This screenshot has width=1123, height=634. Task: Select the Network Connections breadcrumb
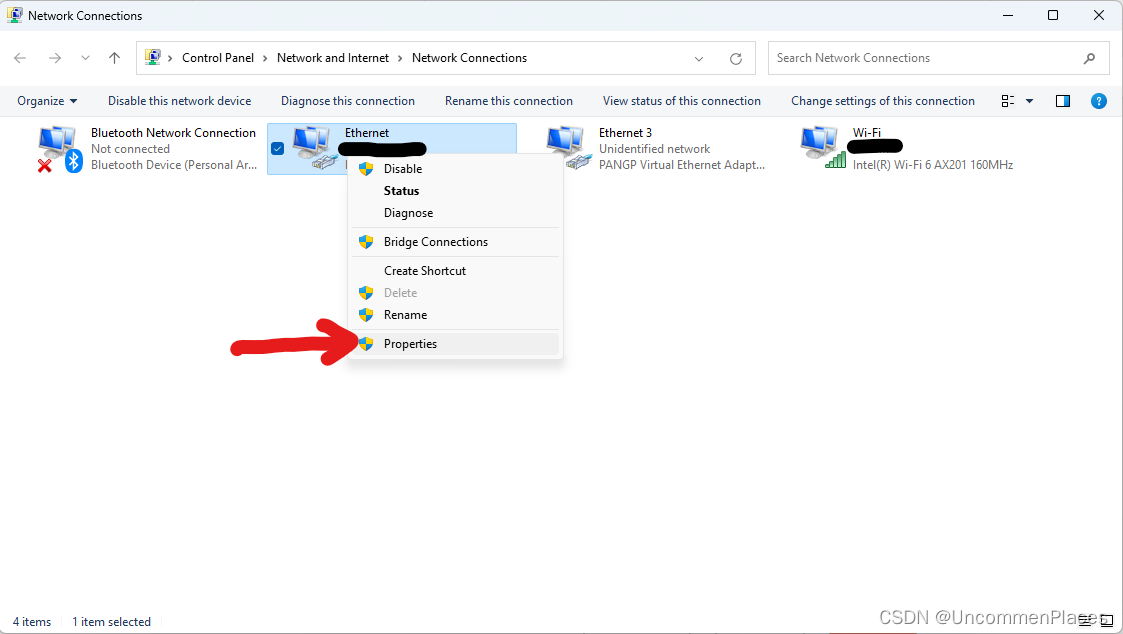469,58
